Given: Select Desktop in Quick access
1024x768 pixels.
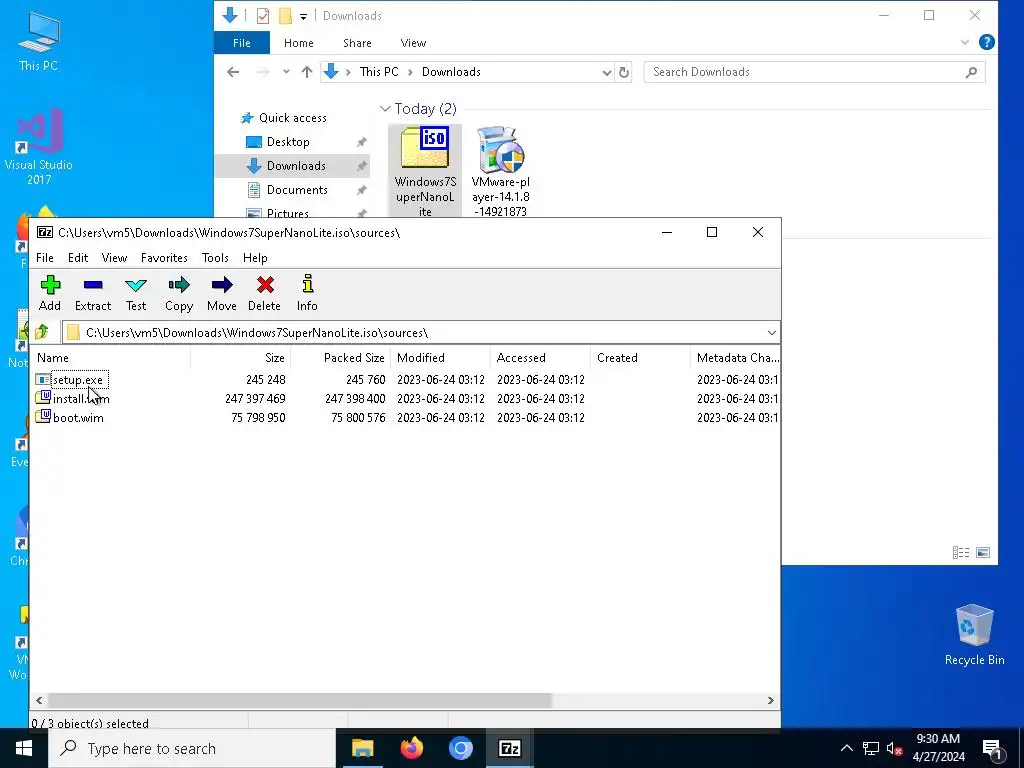Looking at the screenshot, I should pyautogui.click(x=288, y=142).
